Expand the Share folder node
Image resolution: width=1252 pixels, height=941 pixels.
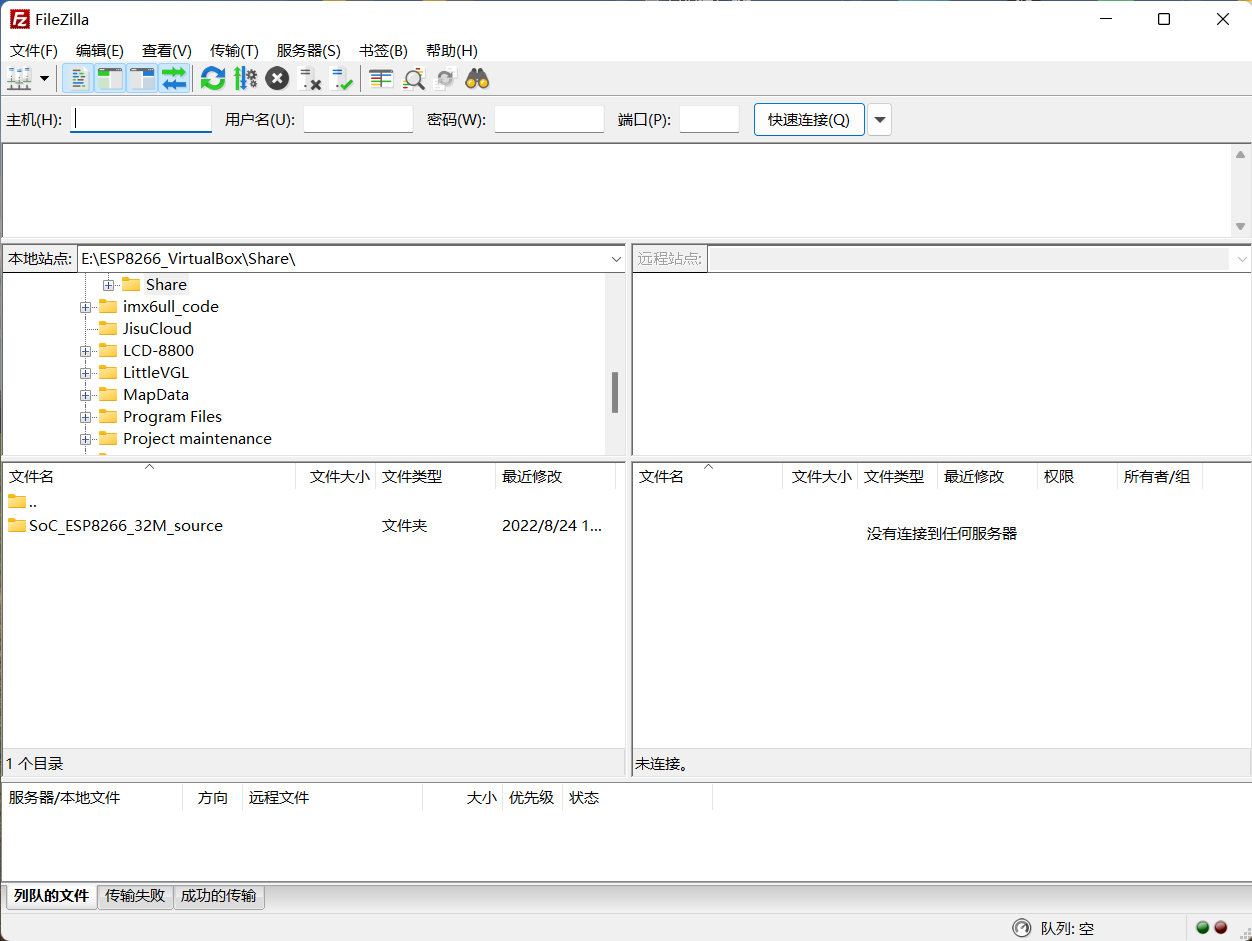tap(108, 285)
